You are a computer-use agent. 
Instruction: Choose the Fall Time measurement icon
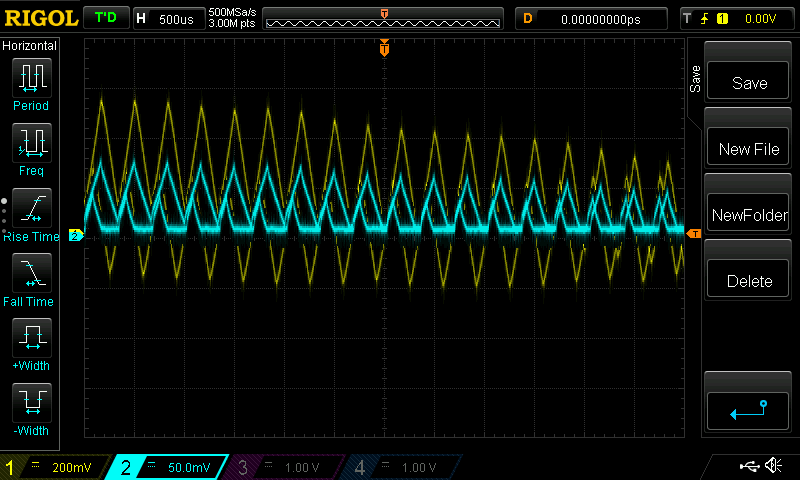tap(31, 273)
